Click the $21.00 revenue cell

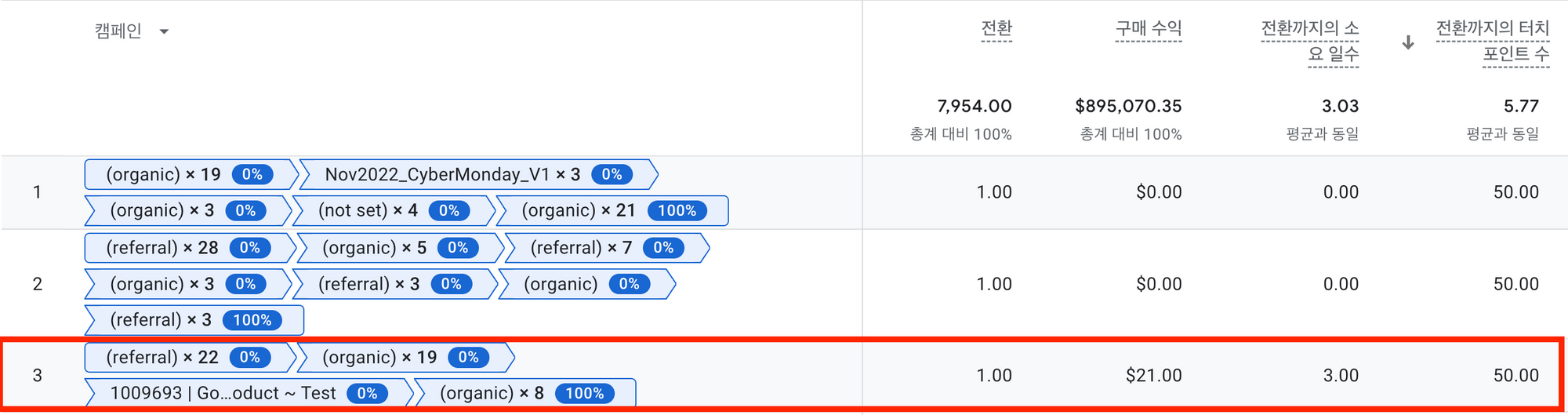click(x=1153, y=376)
